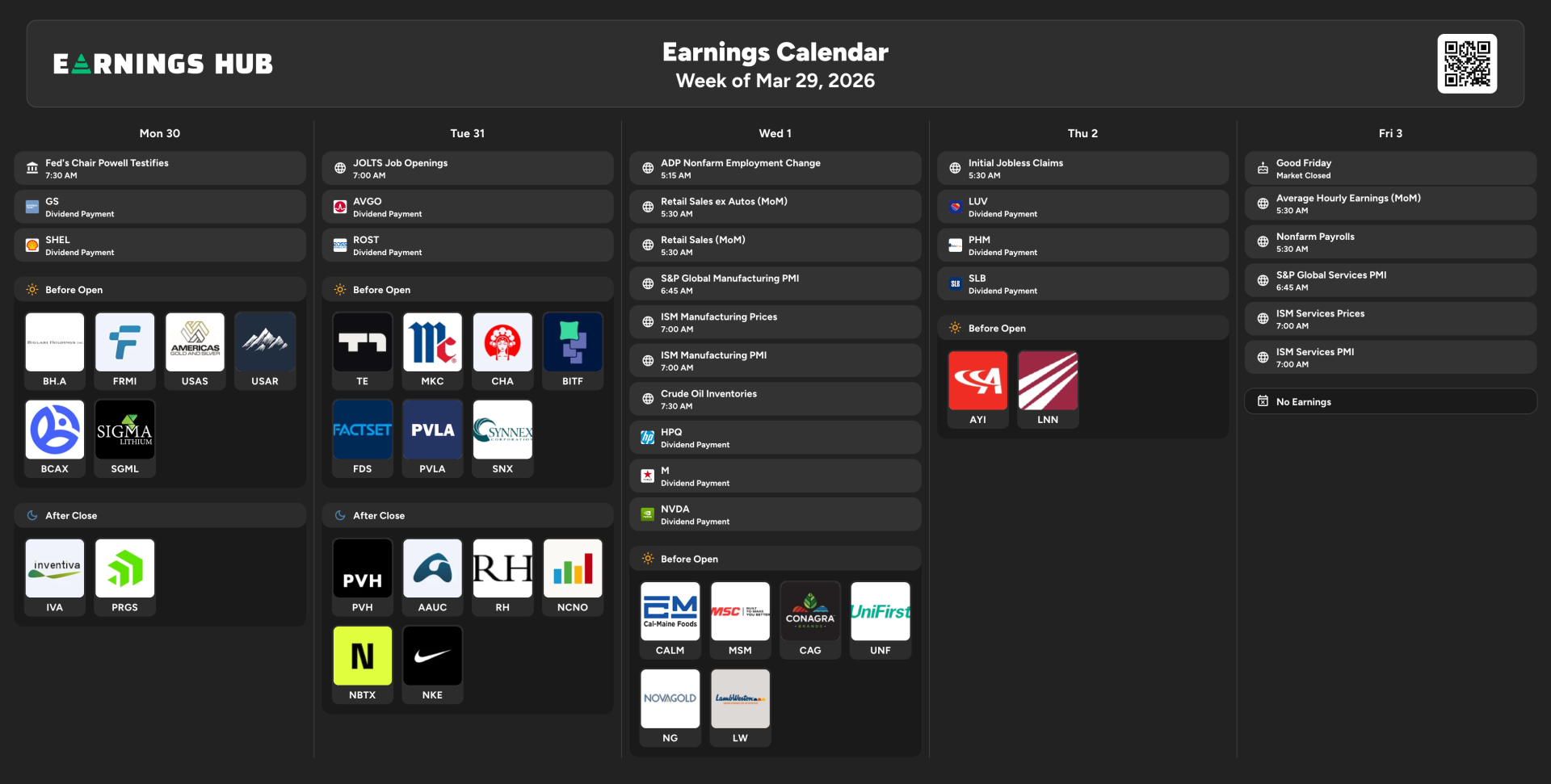The height and width of the screenshot is (784, 1551).
Task: Click the Good Friday Market Closed row
Action: pos(1389,169)
